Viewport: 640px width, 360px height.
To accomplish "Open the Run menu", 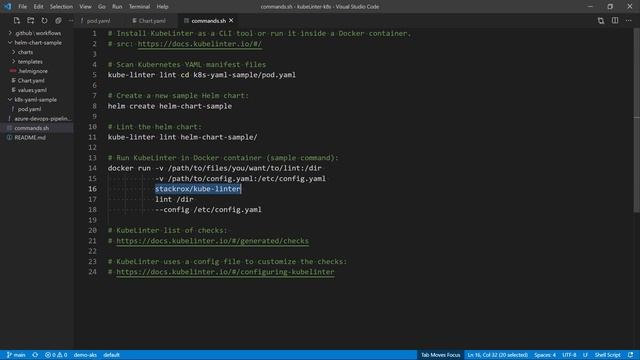I will click(117, 7).
